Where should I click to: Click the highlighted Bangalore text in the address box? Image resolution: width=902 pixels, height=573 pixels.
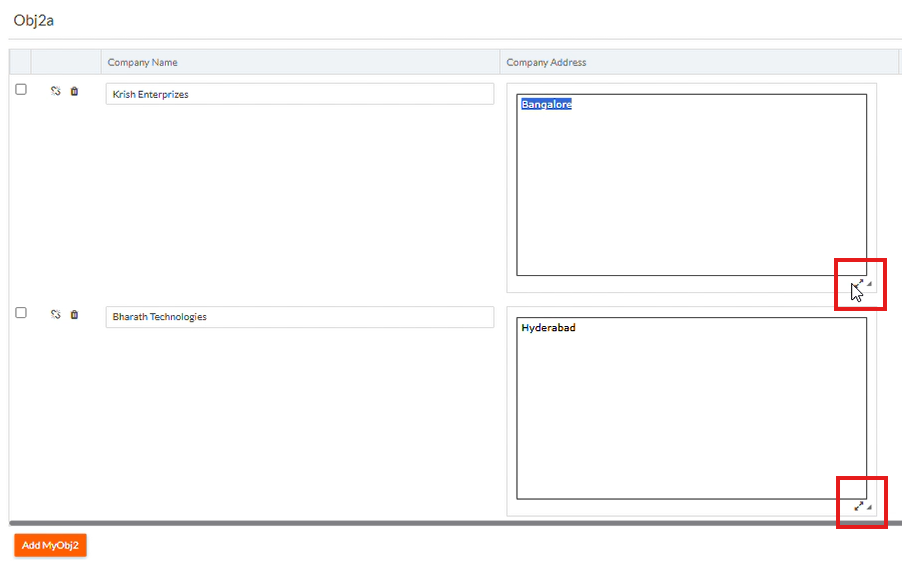[x=546, y=104]
